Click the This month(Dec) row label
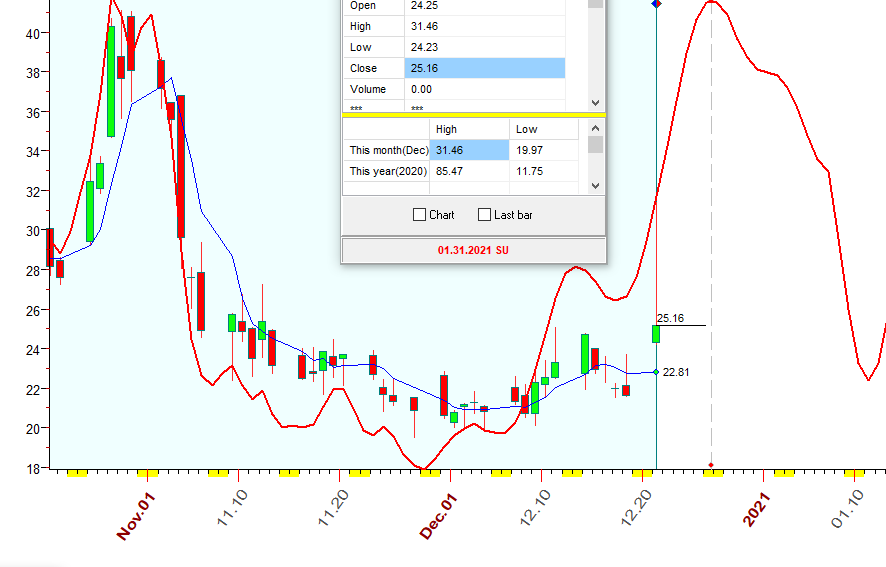The width and height of the screenshot is (886, 567). (386, 150)
